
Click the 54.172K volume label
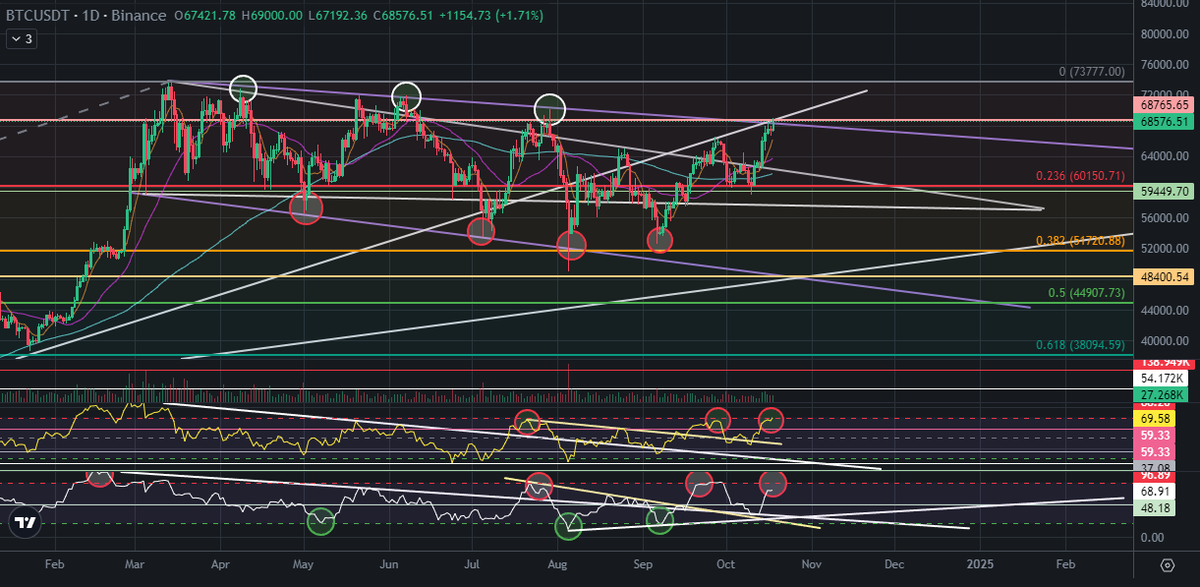pos(1162,379)
